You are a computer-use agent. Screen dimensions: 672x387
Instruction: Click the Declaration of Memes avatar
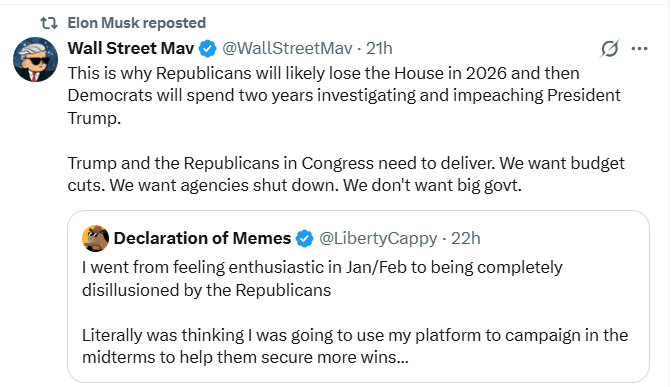[95, 238]
